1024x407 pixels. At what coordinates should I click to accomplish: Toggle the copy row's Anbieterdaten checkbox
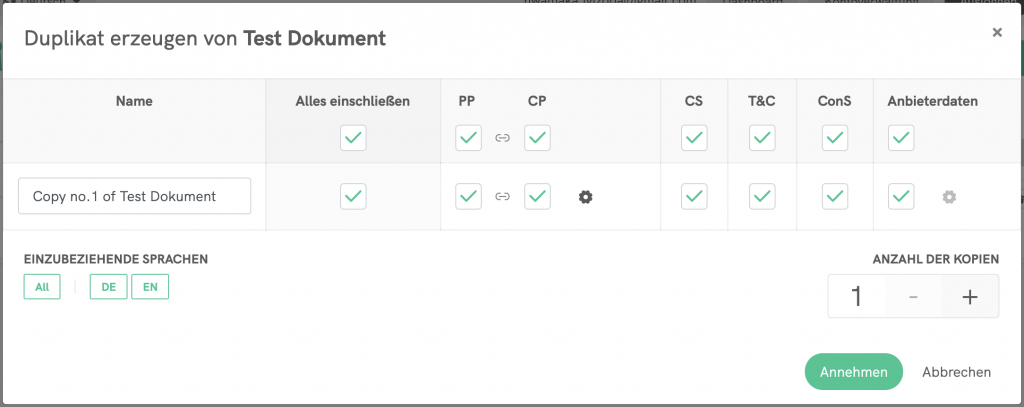click(x=901, y=197)
